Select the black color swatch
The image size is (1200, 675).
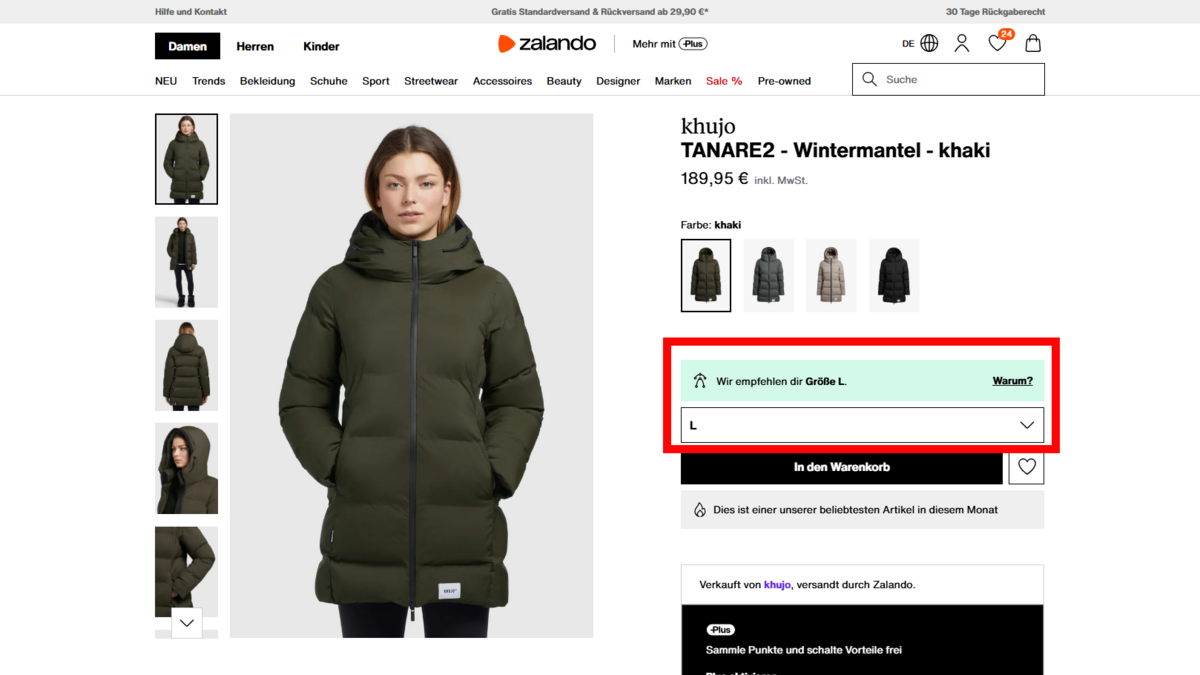(894, 275)
